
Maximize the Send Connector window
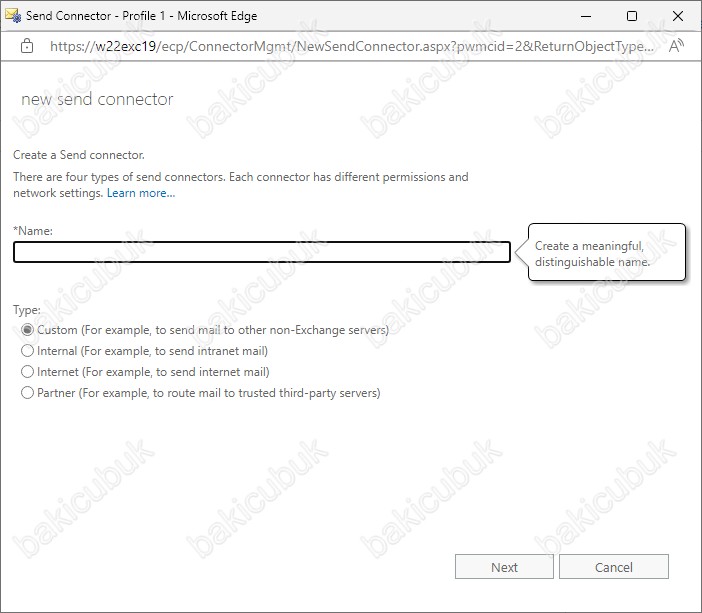[632, 16]
